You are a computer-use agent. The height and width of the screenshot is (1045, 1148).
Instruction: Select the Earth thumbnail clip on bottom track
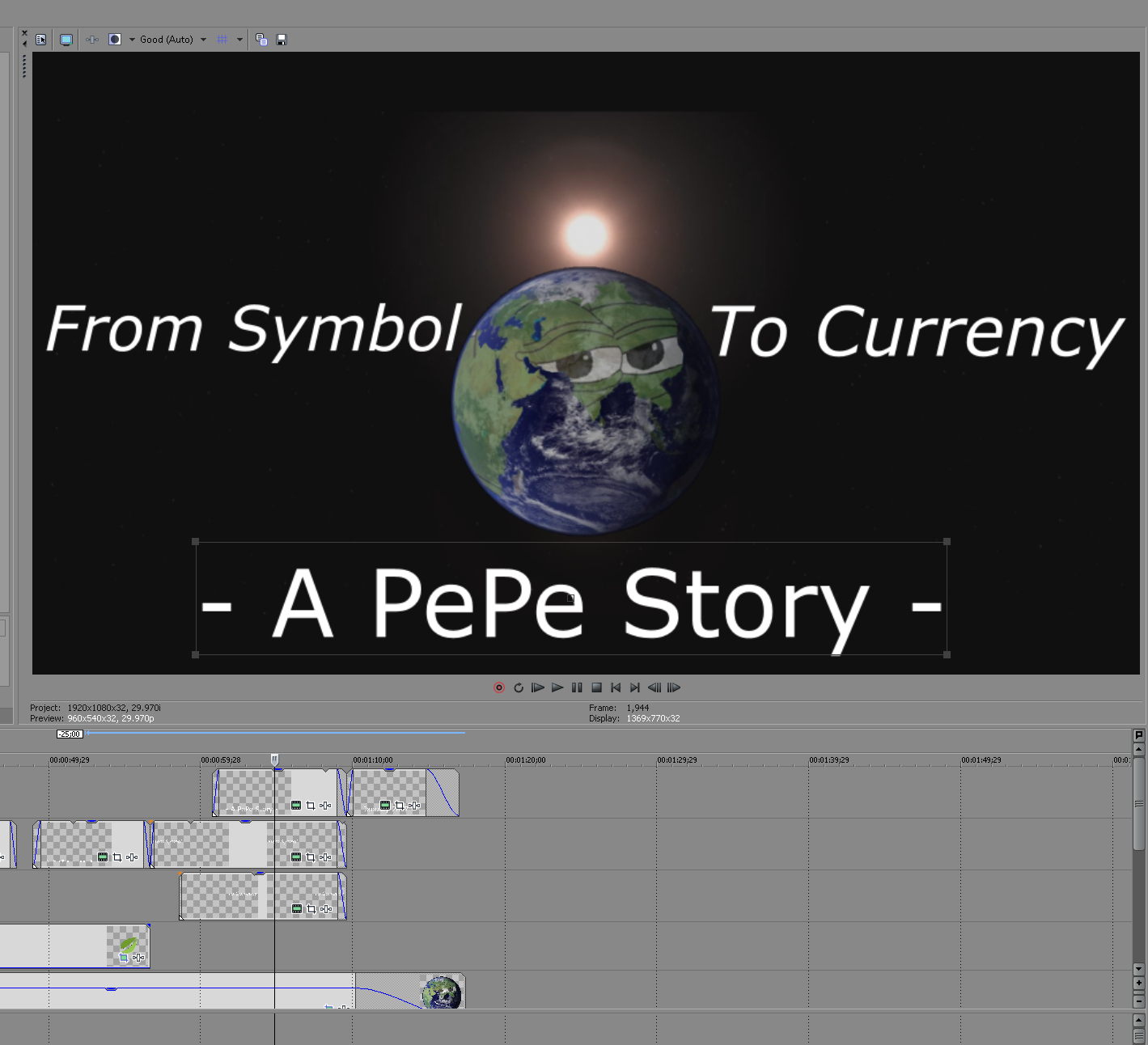click(442, 992)
